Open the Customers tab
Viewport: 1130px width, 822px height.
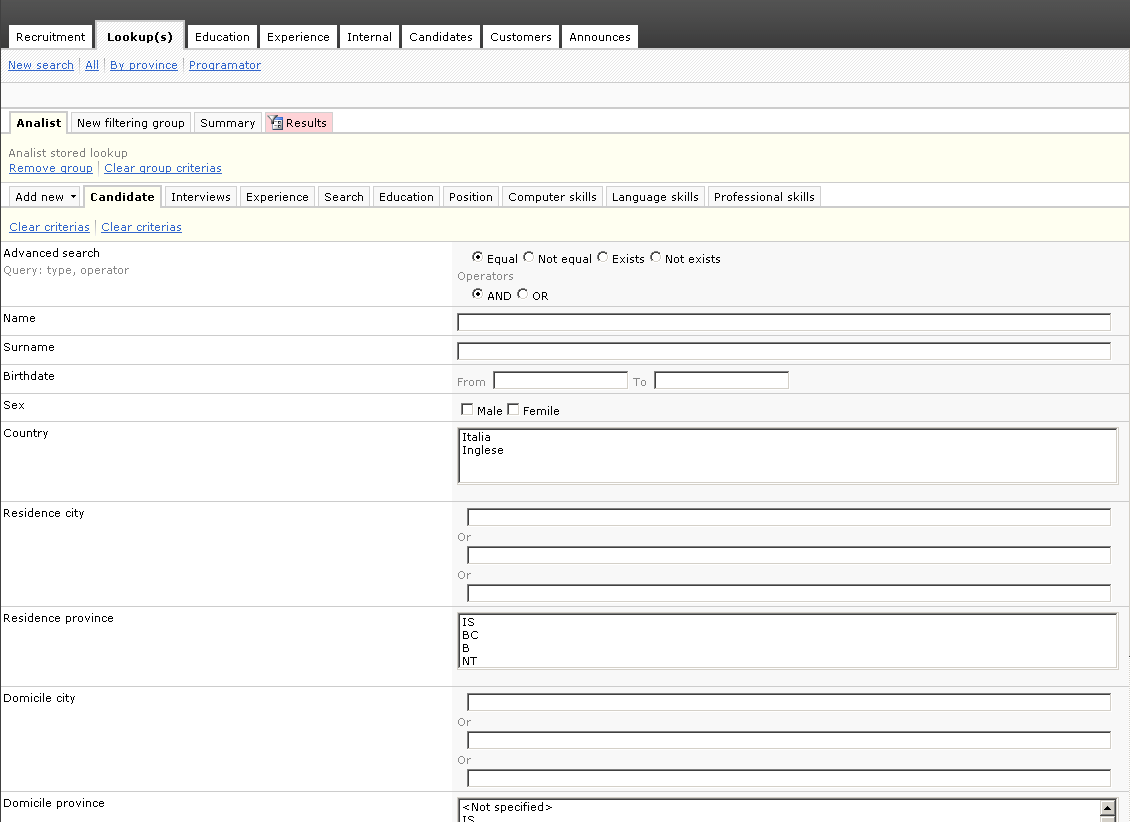point(521,37)
